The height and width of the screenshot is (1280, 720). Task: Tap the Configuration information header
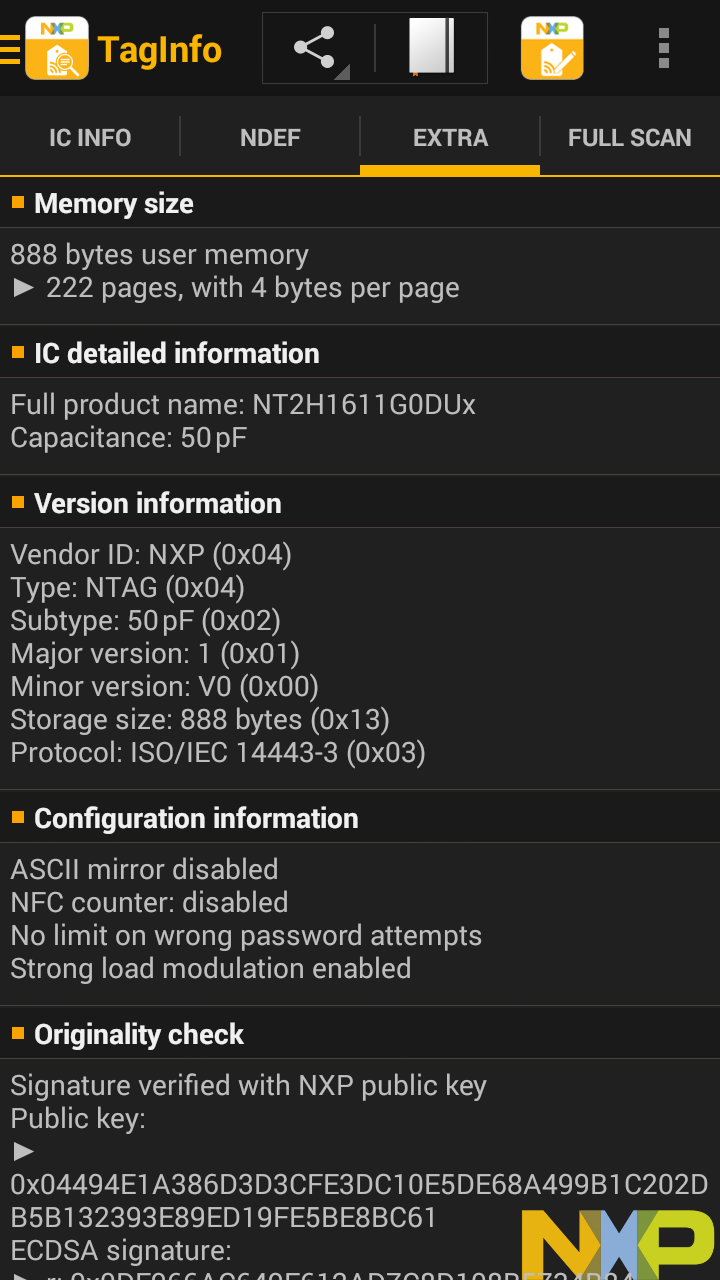pyautogui.click(x=196, y=818)
